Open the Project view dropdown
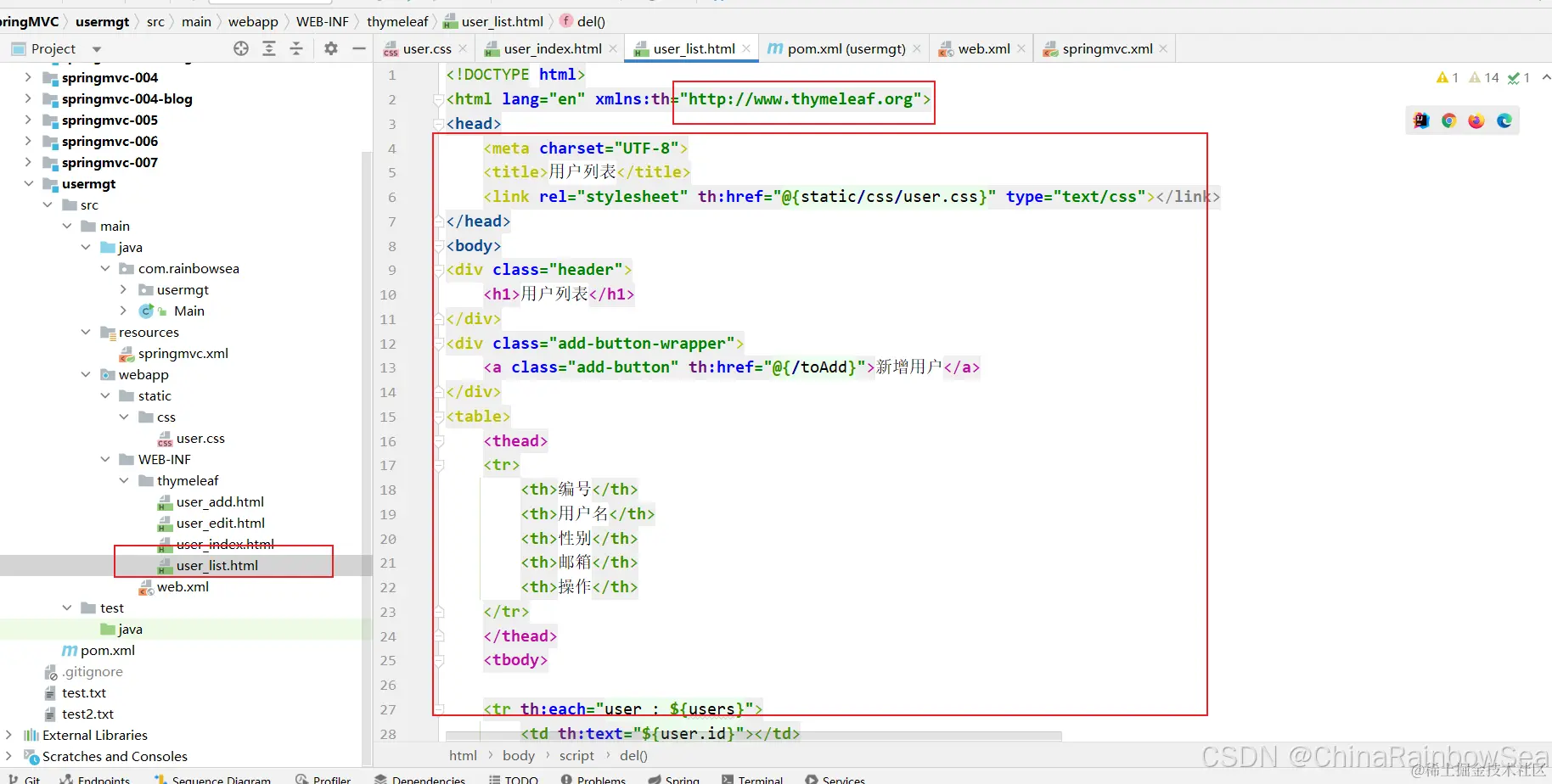 coord(97,49)
